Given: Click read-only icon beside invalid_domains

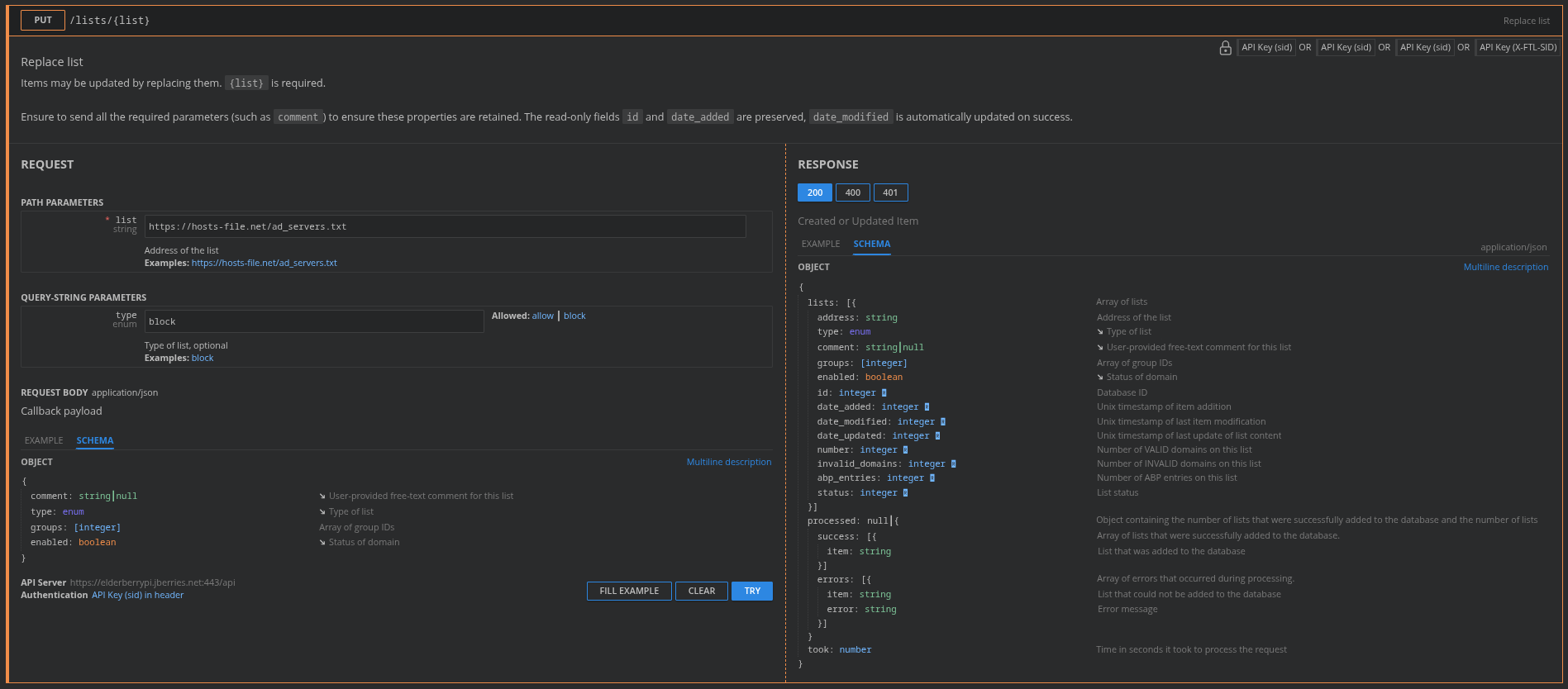Looking at the screenshot, I should coord(953,464).
